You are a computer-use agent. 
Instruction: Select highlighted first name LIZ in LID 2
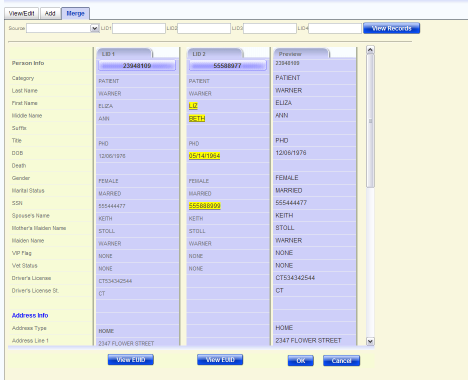[x=193, y=106]
